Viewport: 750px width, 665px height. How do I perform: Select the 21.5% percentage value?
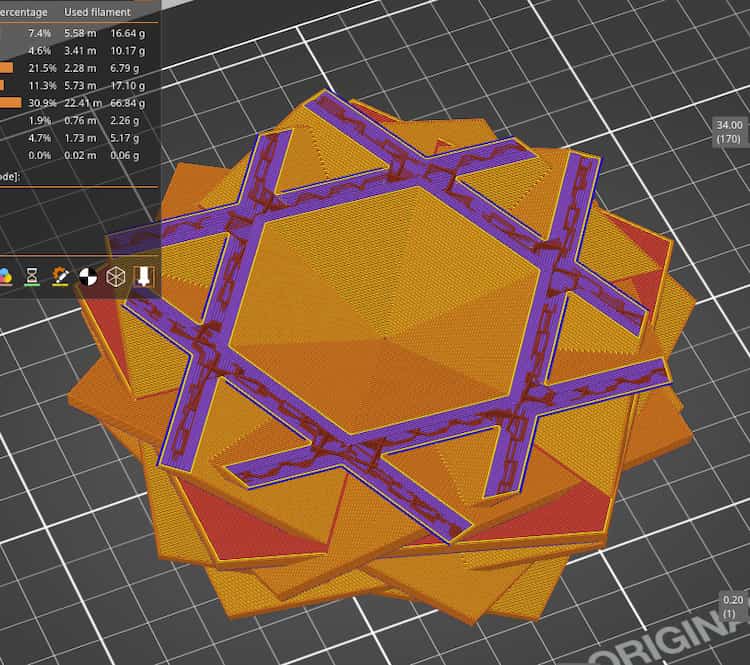coord(42,68)
